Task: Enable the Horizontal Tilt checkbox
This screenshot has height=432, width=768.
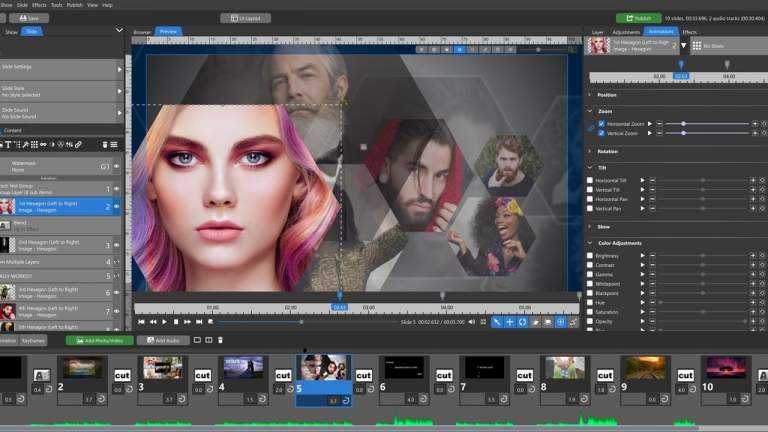Action: coord(590,180)
